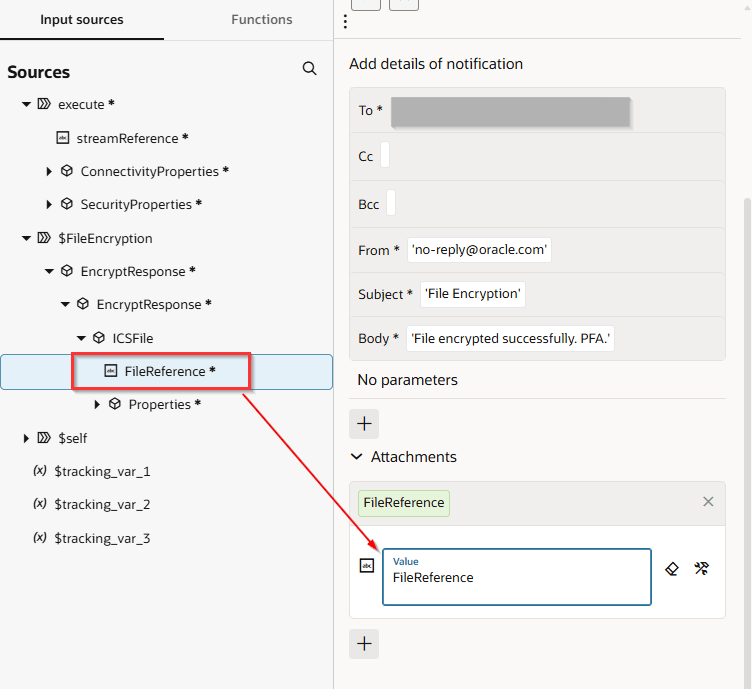752x689 pixels.
Task: Click the eraser icon beside the Value field
Action: [672, 568]
